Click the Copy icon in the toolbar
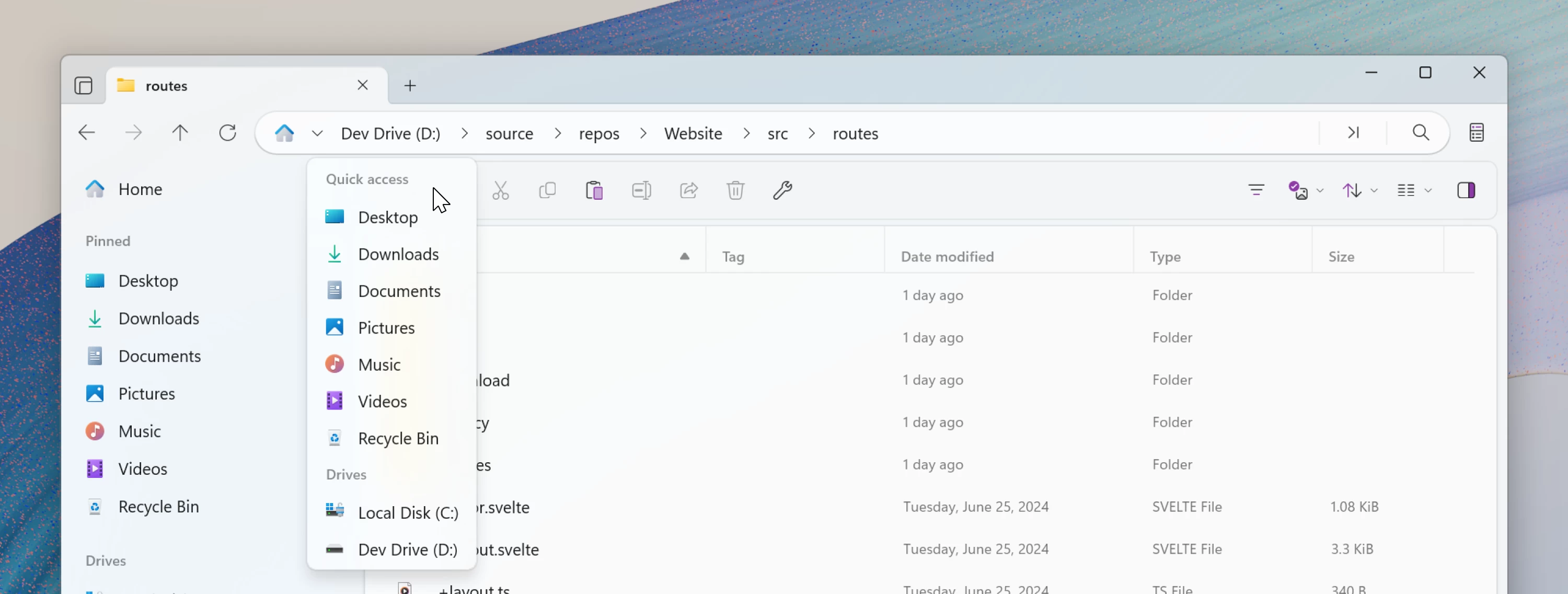Viewport: 1568px width, 594px height. click(547, 191)
